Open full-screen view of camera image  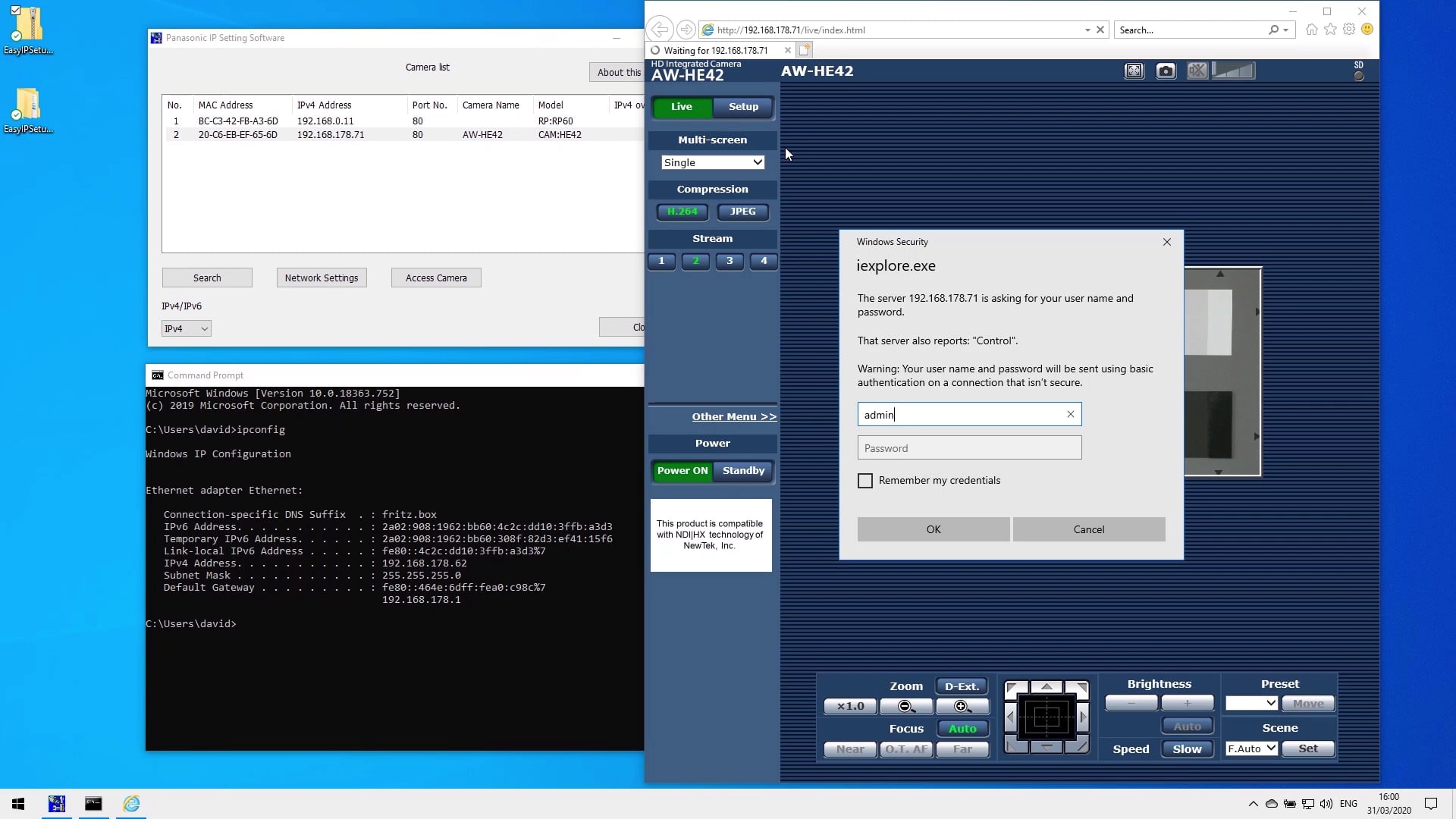[x=1134, y=70]
